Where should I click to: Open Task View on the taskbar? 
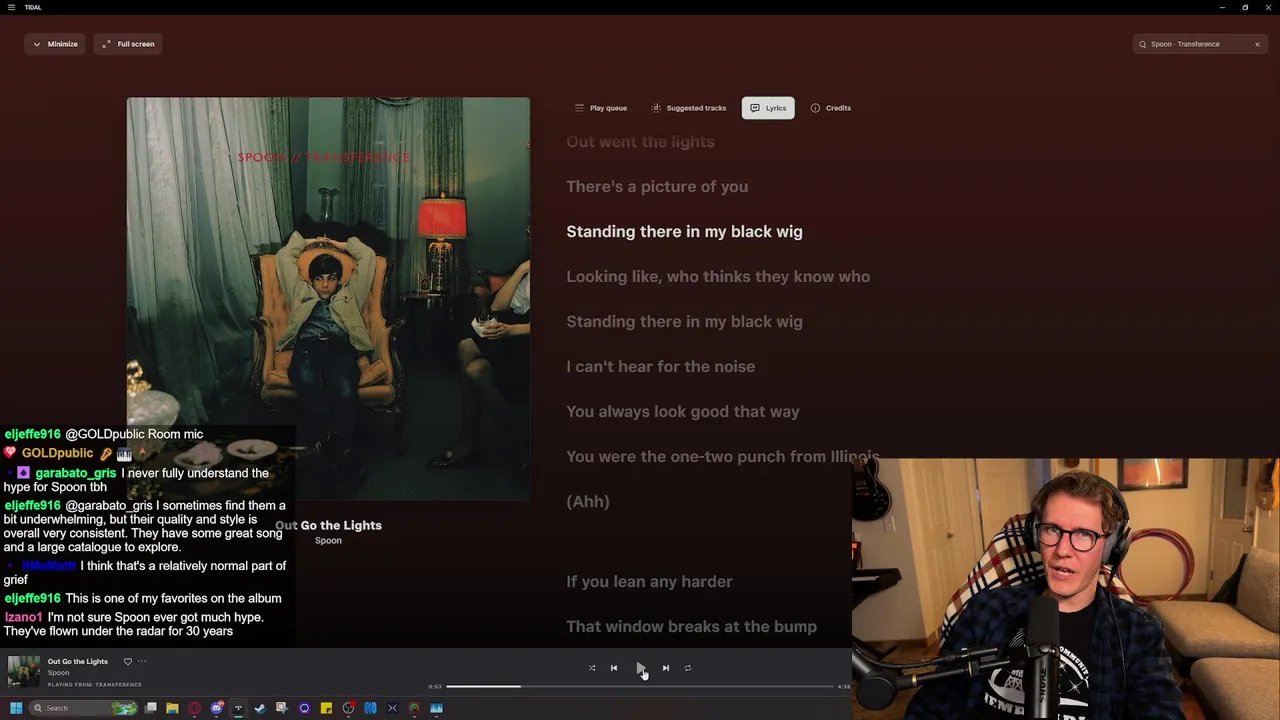(150, 708)
